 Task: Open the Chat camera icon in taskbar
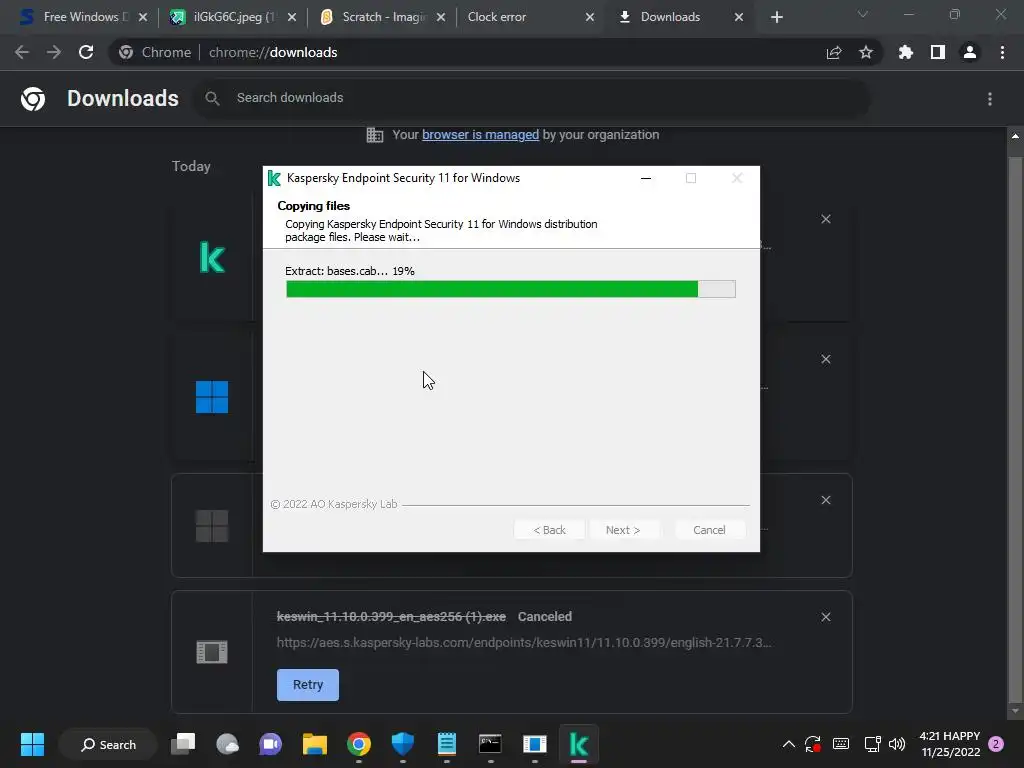pyautogui.click(x=270, y=744)
